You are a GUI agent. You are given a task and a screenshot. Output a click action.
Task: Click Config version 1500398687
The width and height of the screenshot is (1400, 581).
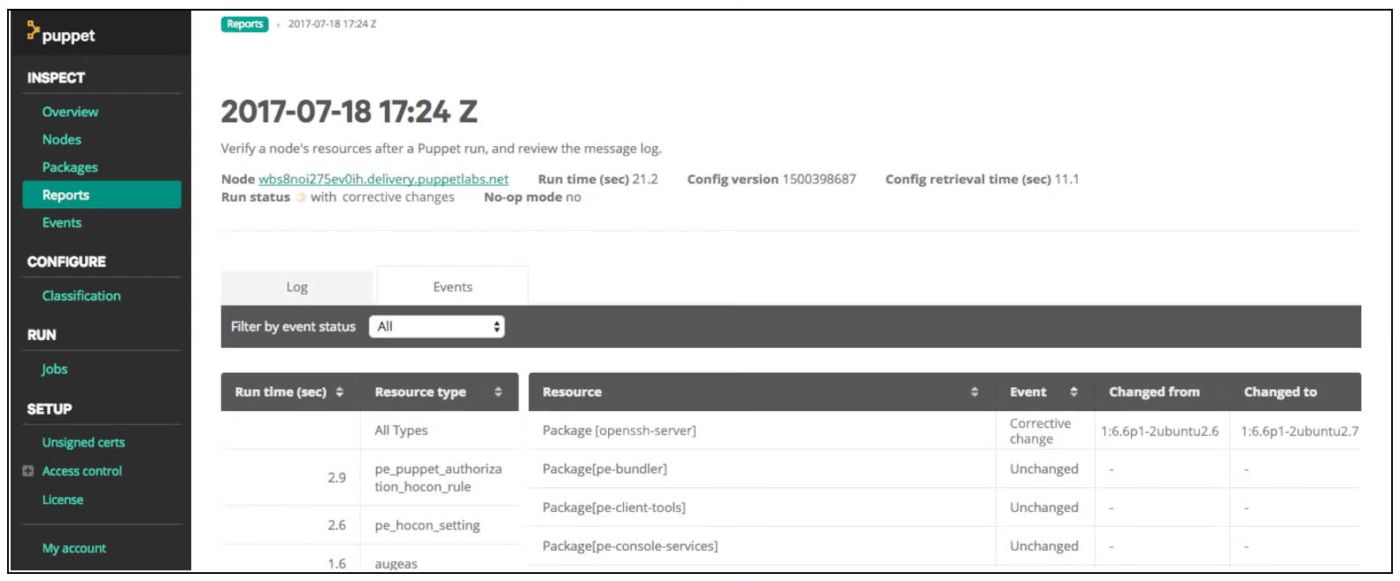tap(771, 180)
